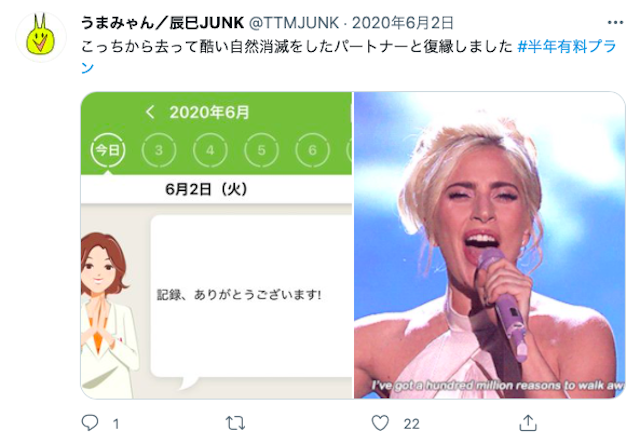Click the reply speech bubble icon
640x445 pixels.
[90, 423]
